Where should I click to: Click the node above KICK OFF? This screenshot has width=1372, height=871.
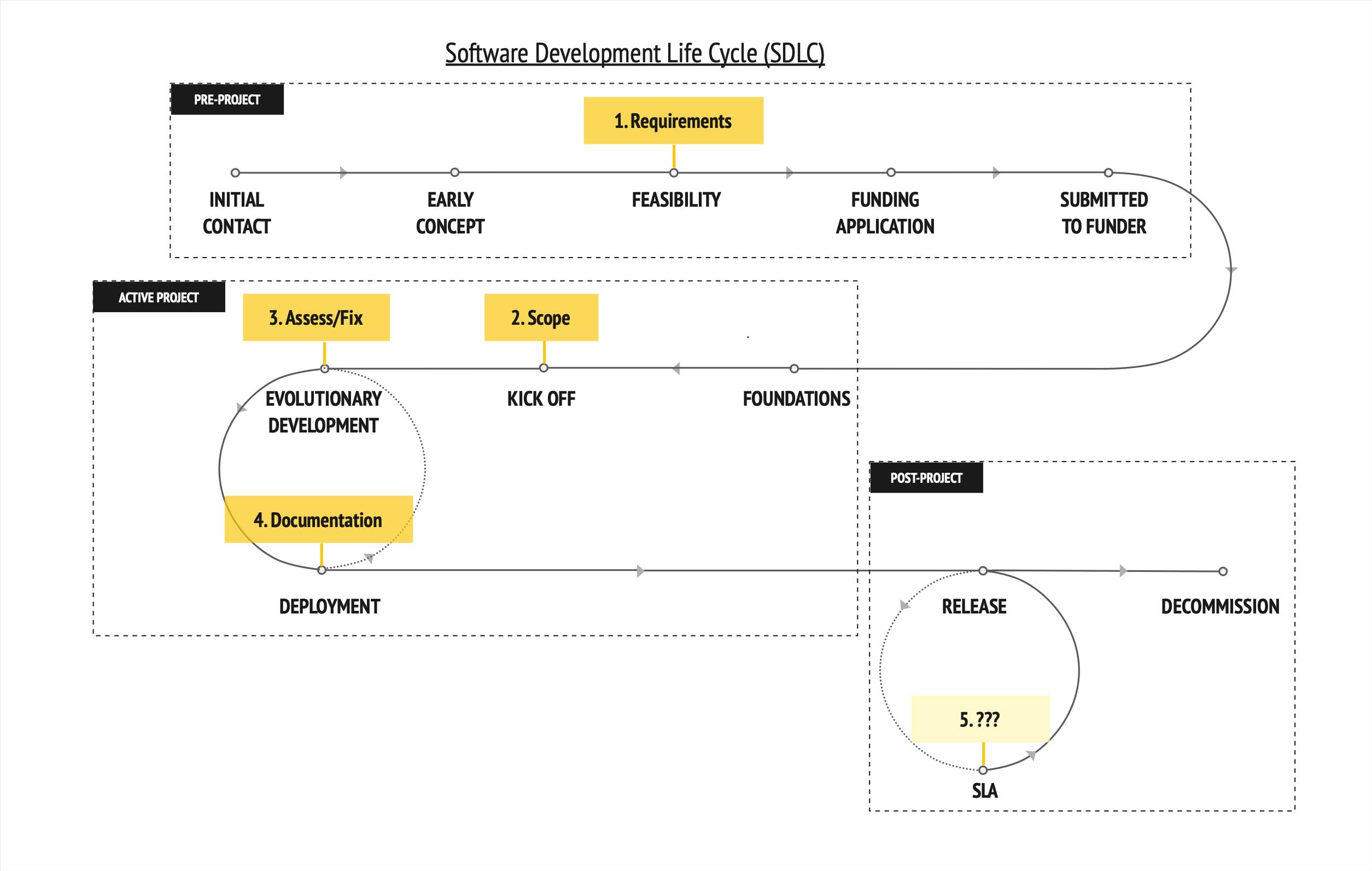coord(544,368)
